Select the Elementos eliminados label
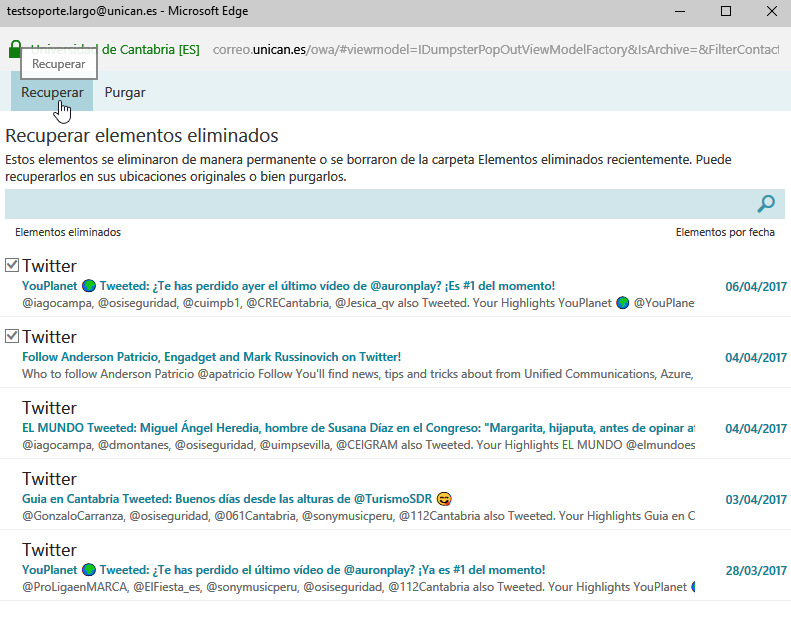The height and width of the screenshot is (619, 791). (x=68, y=232)
